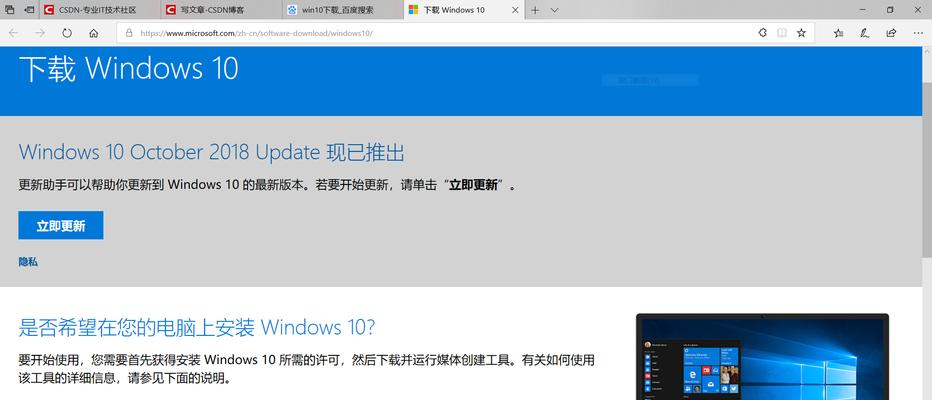Click the forward navigation arrow
932x400 pixels.
pos(40,33)
